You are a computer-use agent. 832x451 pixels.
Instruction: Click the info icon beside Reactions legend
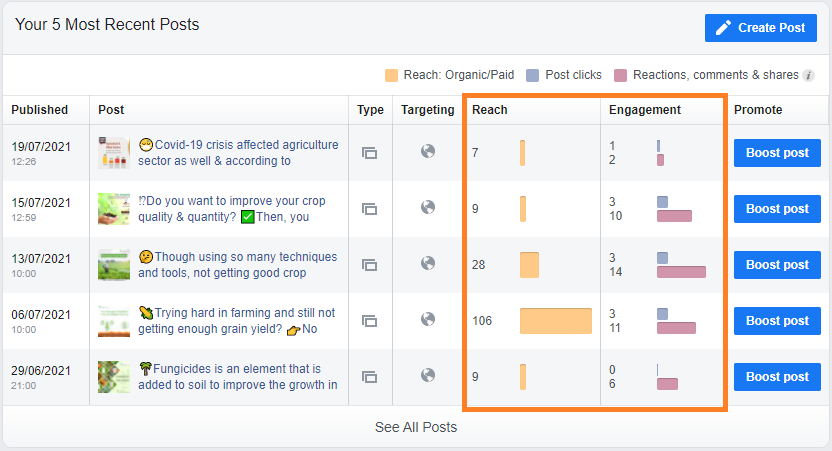click(x=809, y=75)
